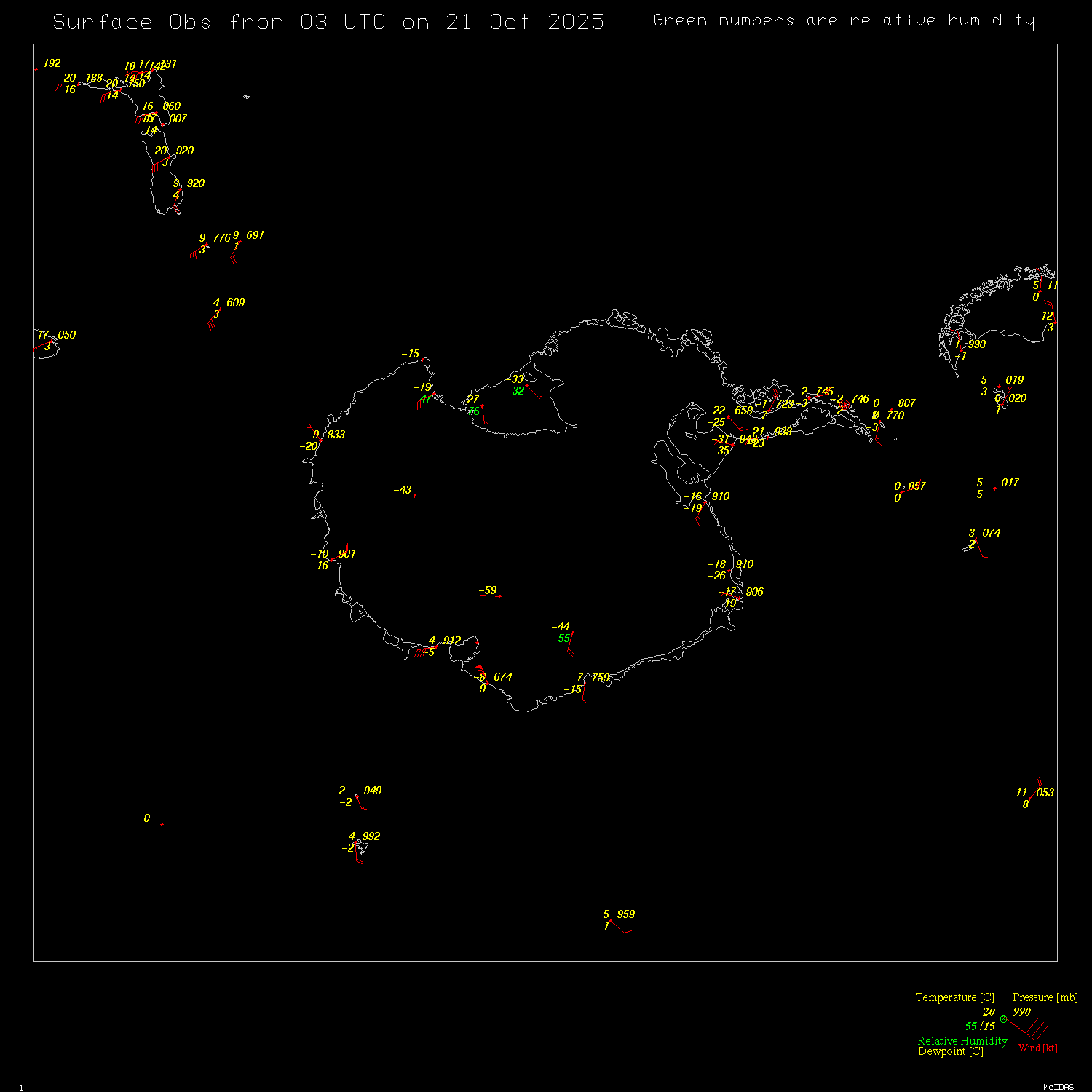Viewport: 1092px width, 1092px height.
Task: Click green humidity value 55 below -44
Action: (x=564, y=638)
